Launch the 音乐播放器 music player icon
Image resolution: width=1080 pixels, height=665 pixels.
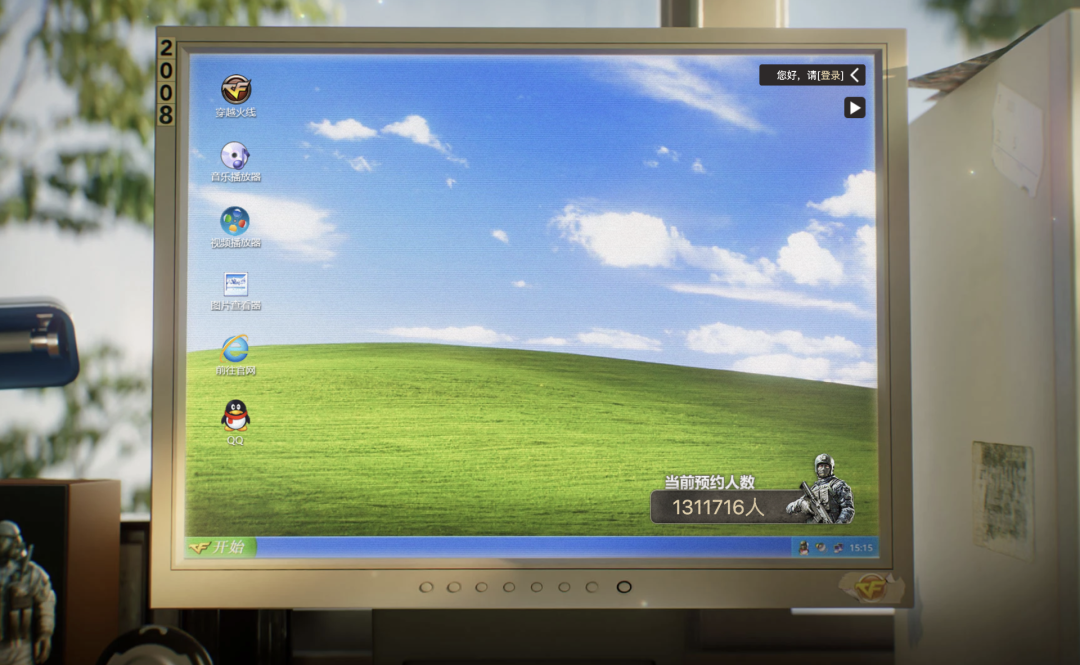pos(236,161)
